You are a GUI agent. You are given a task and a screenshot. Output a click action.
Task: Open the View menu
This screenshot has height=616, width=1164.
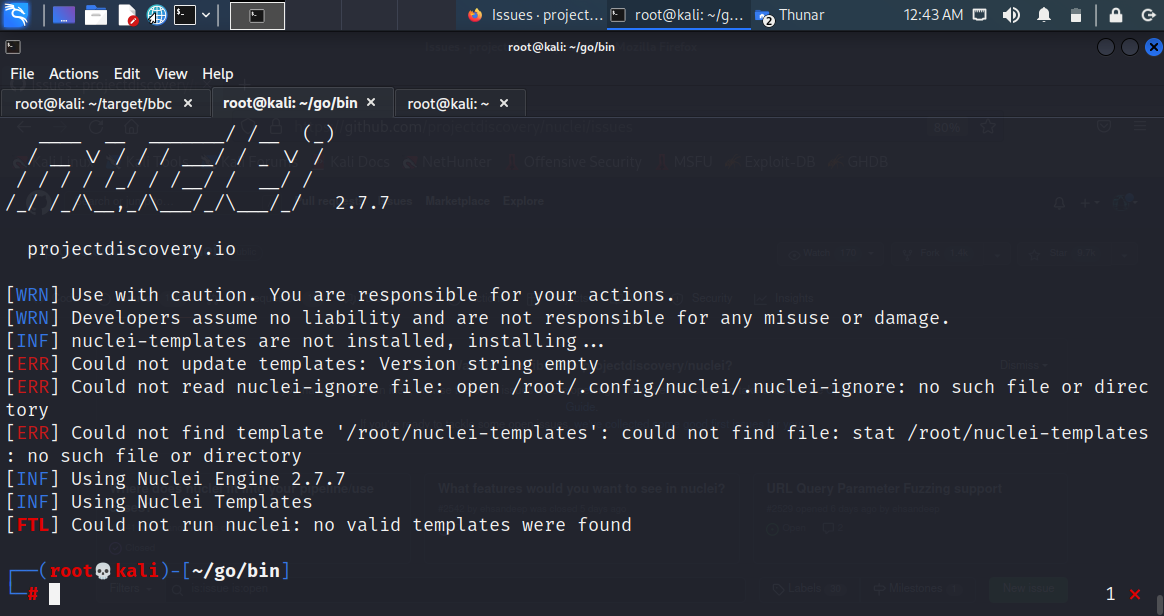[171, 73]
